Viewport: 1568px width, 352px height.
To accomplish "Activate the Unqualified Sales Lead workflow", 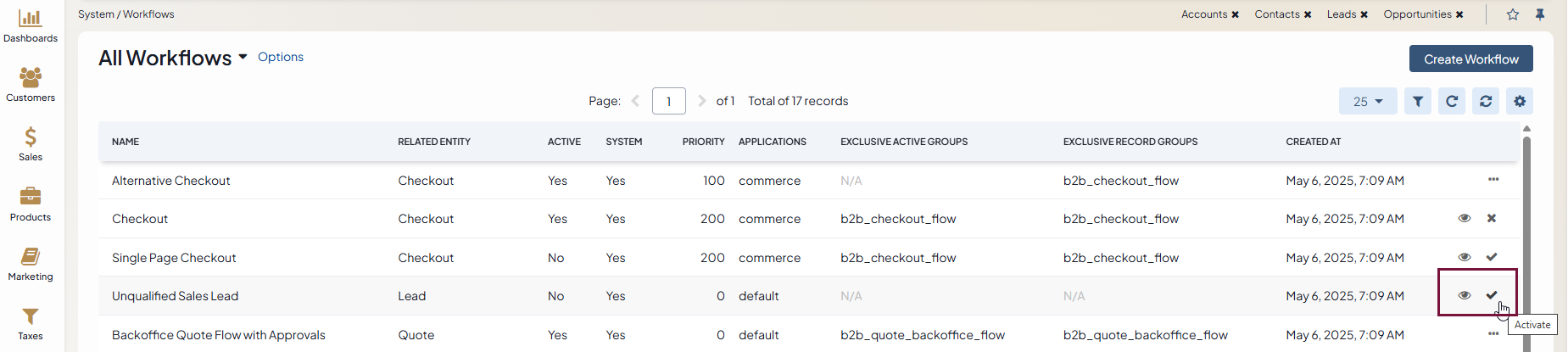I will tap(1492, 295).
